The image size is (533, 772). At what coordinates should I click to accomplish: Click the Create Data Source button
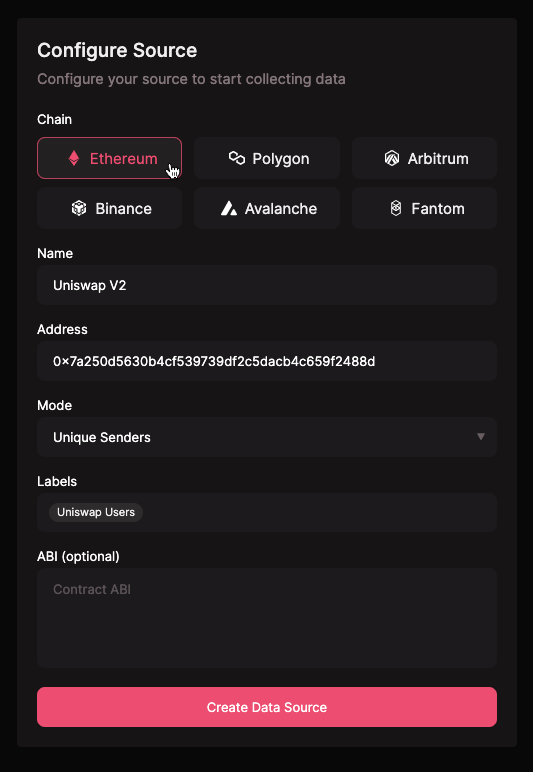(x=267, y=707)
